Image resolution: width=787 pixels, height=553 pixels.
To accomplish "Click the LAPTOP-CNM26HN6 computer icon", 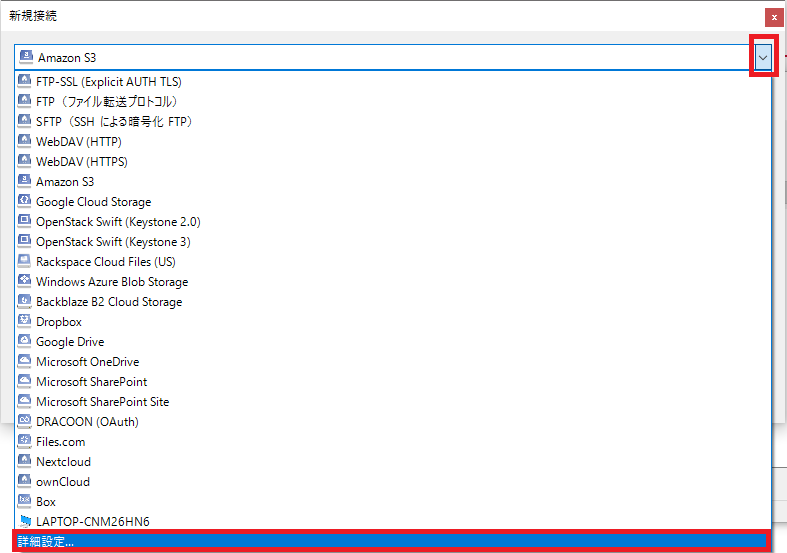I will pos(25,521).
